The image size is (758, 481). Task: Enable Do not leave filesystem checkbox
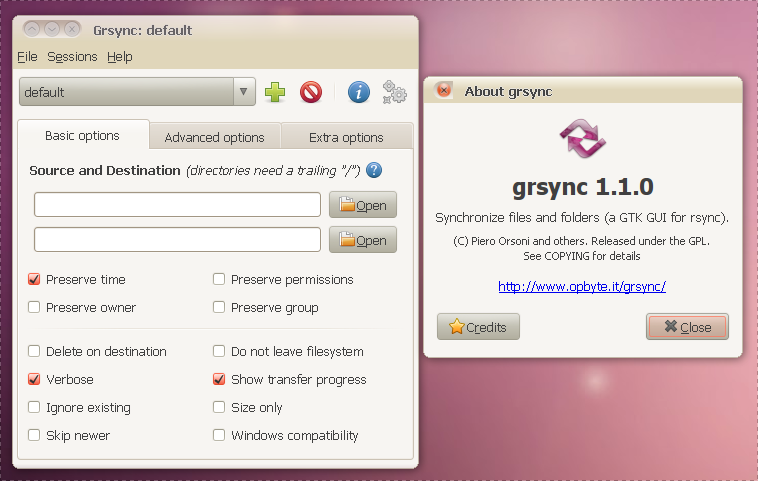(219, 351)
